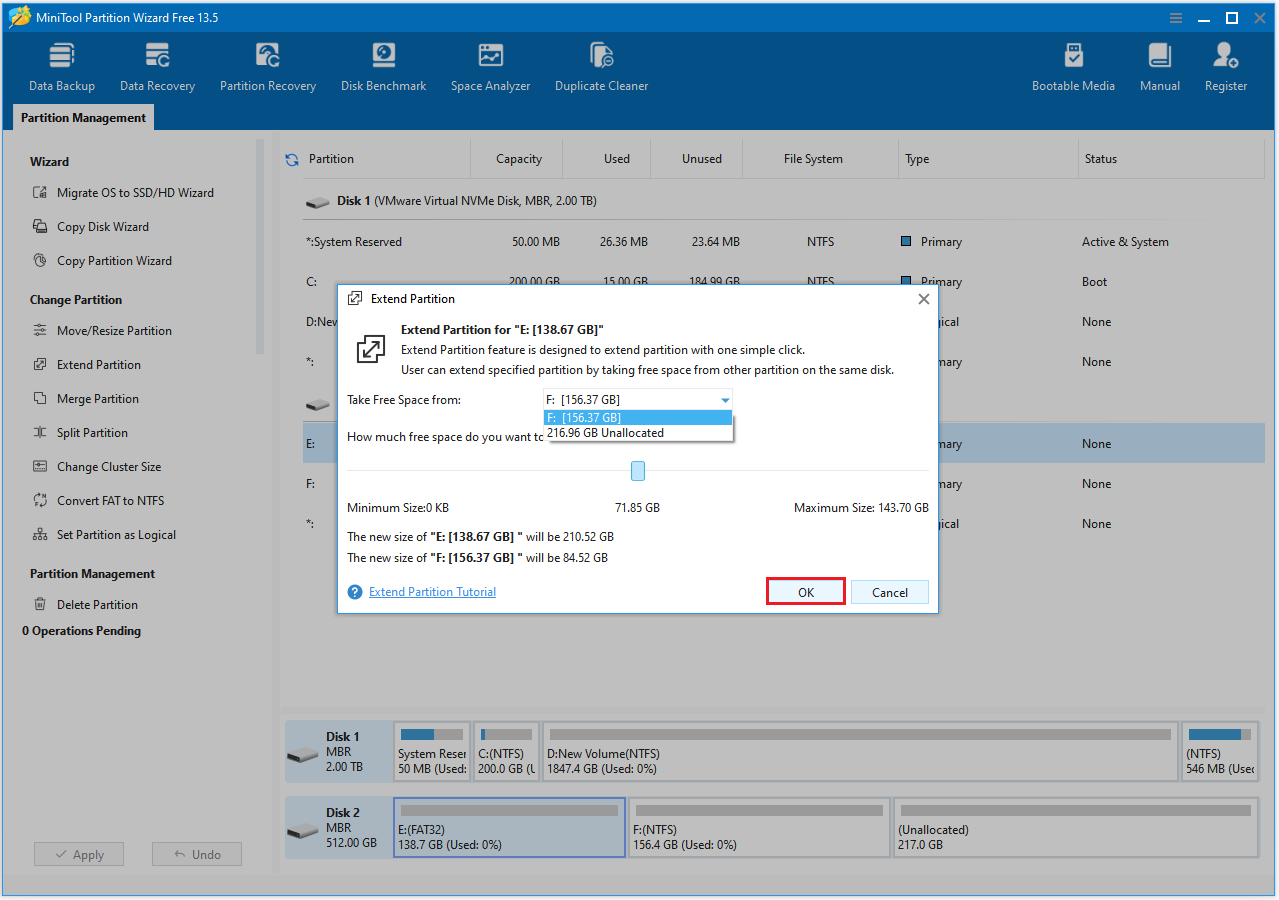
Task: Refresh the partition list
Action: (x=289, y=158)
